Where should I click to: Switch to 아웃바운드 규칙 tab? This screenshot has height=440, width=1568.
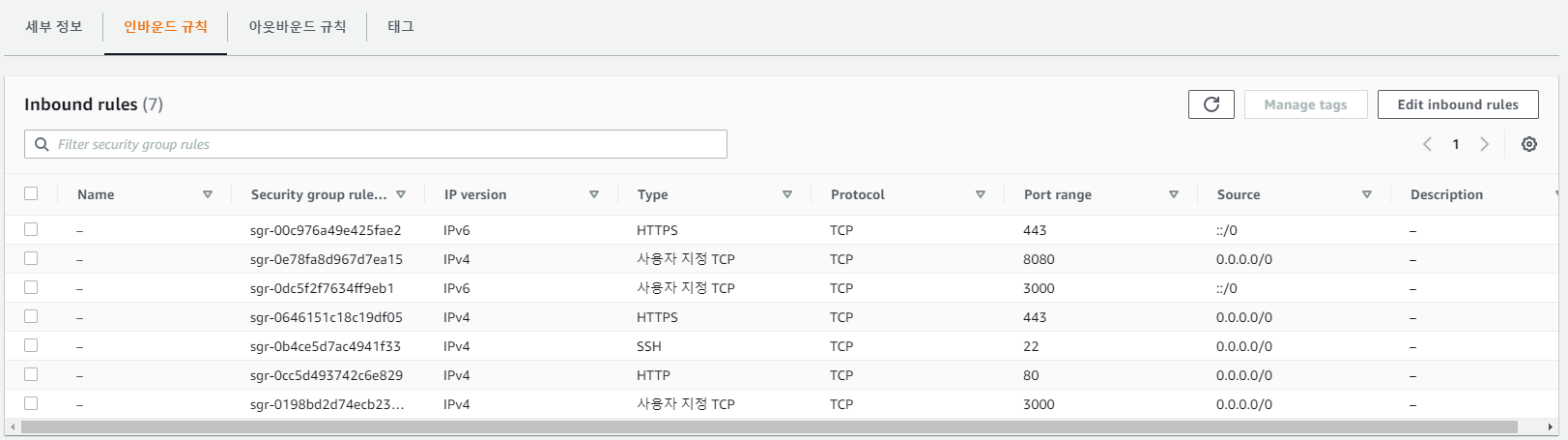[x=298, y=27]
